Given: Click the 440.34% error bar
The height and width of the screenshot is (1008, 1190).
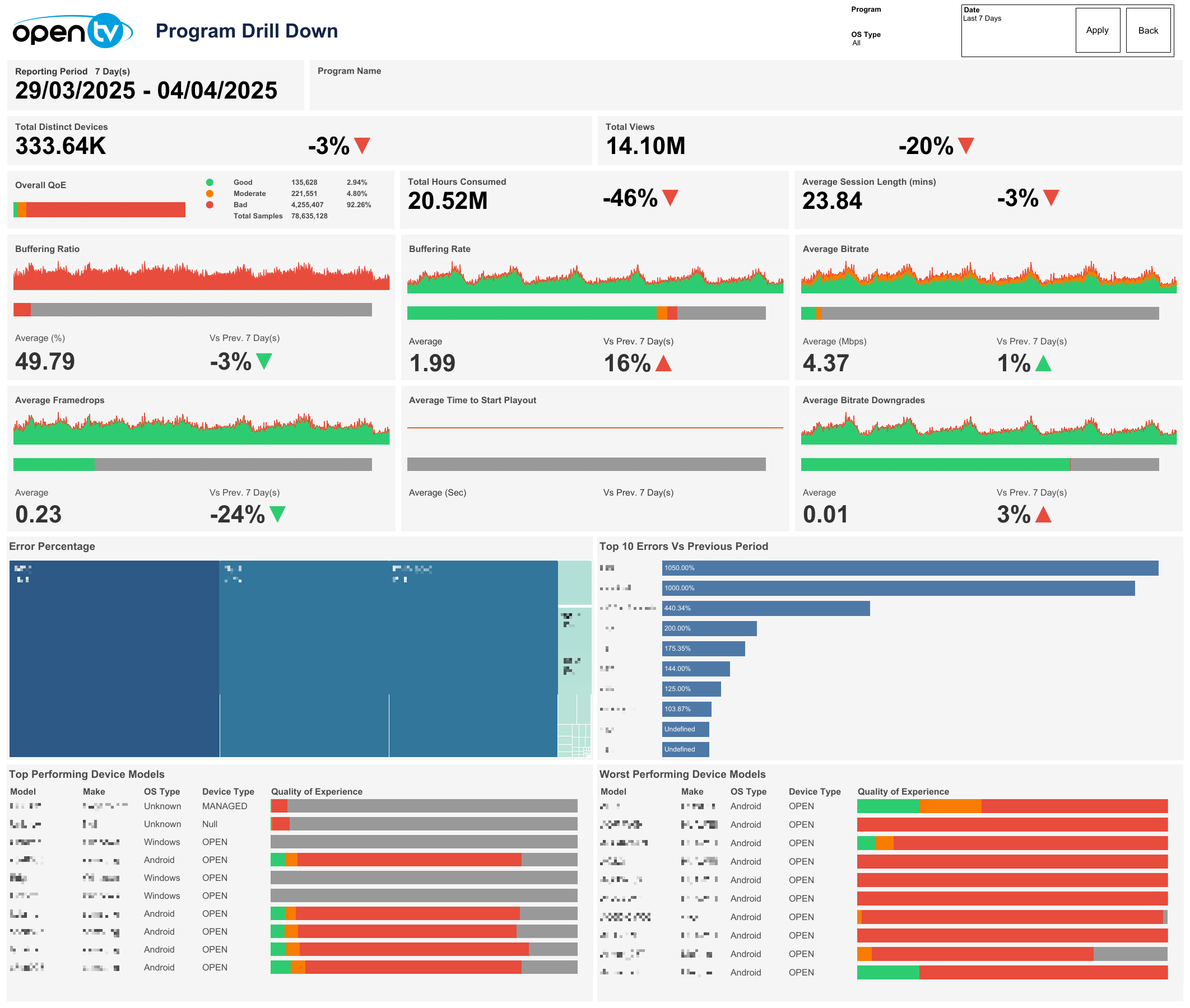Looking at the screenshot, I should [766, 609].
